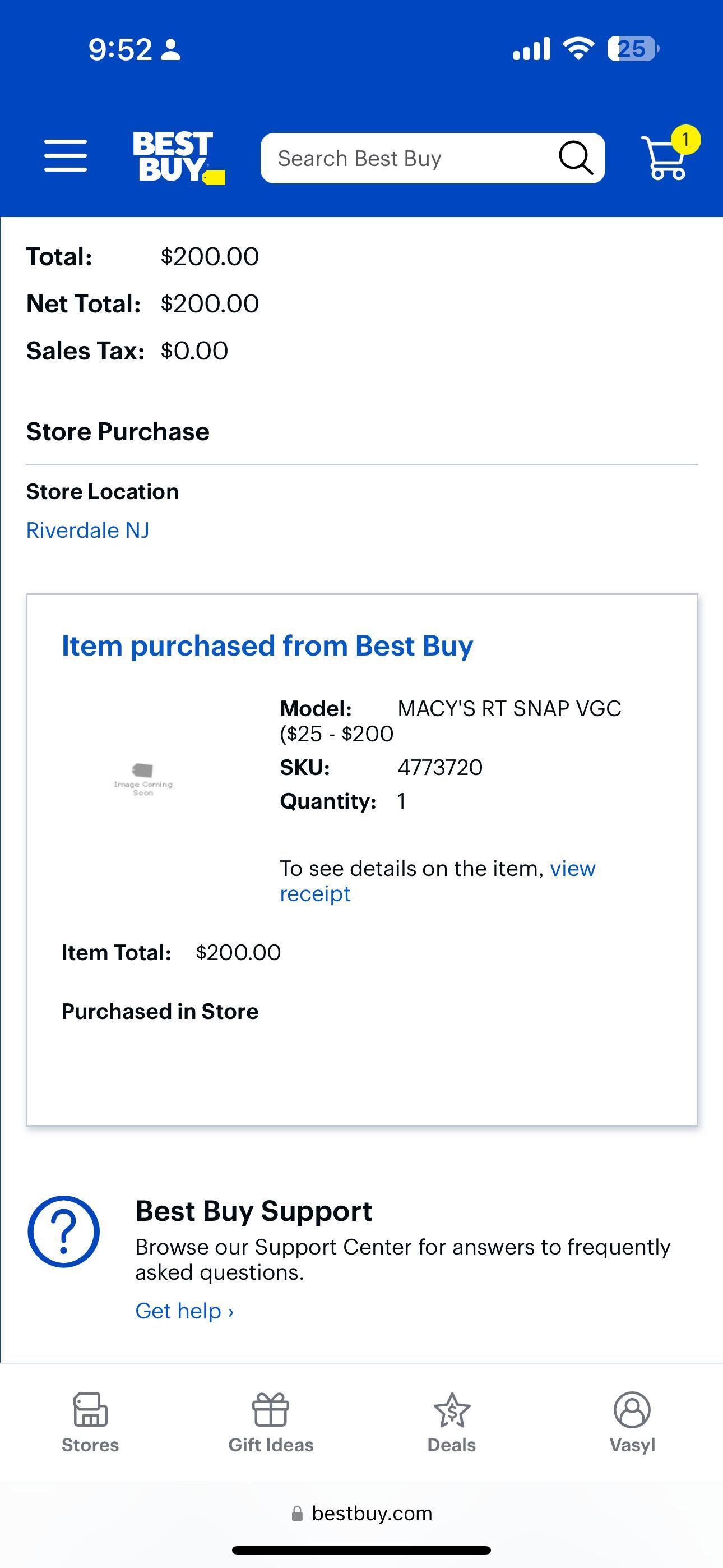Tap the product image placeholder thumbnail
Screen dimensions: 723x1568
tap(143, 779)
